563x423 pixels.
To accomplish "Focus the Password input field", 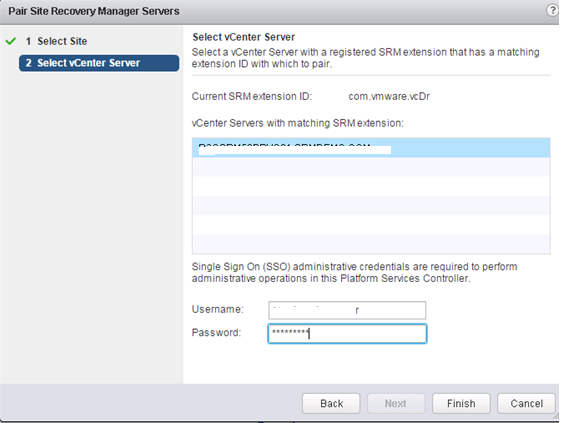I will (347, 334).
